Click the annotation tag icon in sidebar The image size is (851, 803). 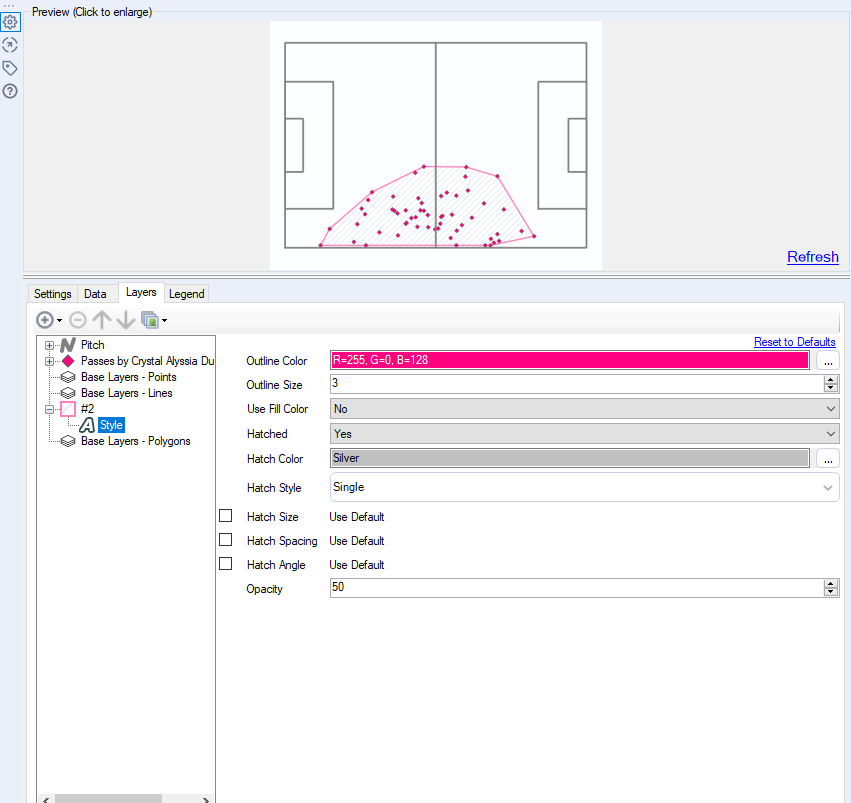point(10,68)
